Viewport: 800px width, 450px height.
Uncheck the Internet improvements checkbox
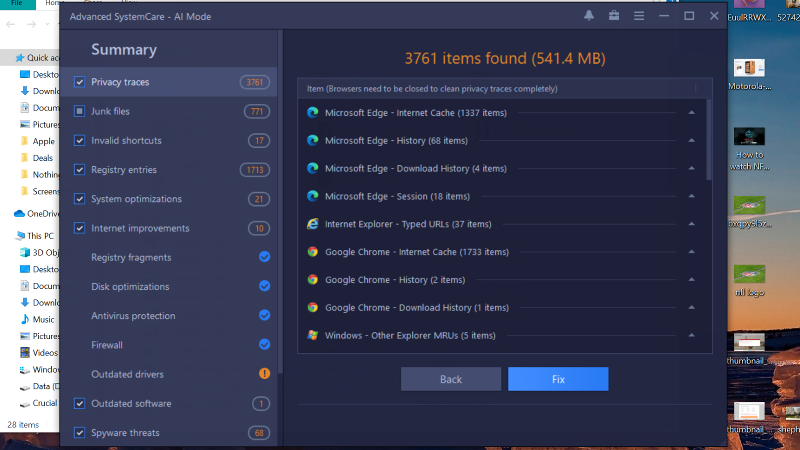pyautogui.click(x=79, y=228)
